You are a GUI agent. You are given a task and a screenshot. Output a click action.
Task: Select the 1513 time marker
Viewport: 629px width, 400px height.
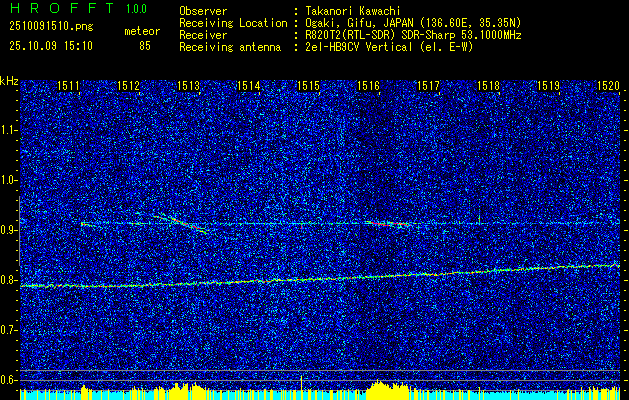(x=189, y=87)
